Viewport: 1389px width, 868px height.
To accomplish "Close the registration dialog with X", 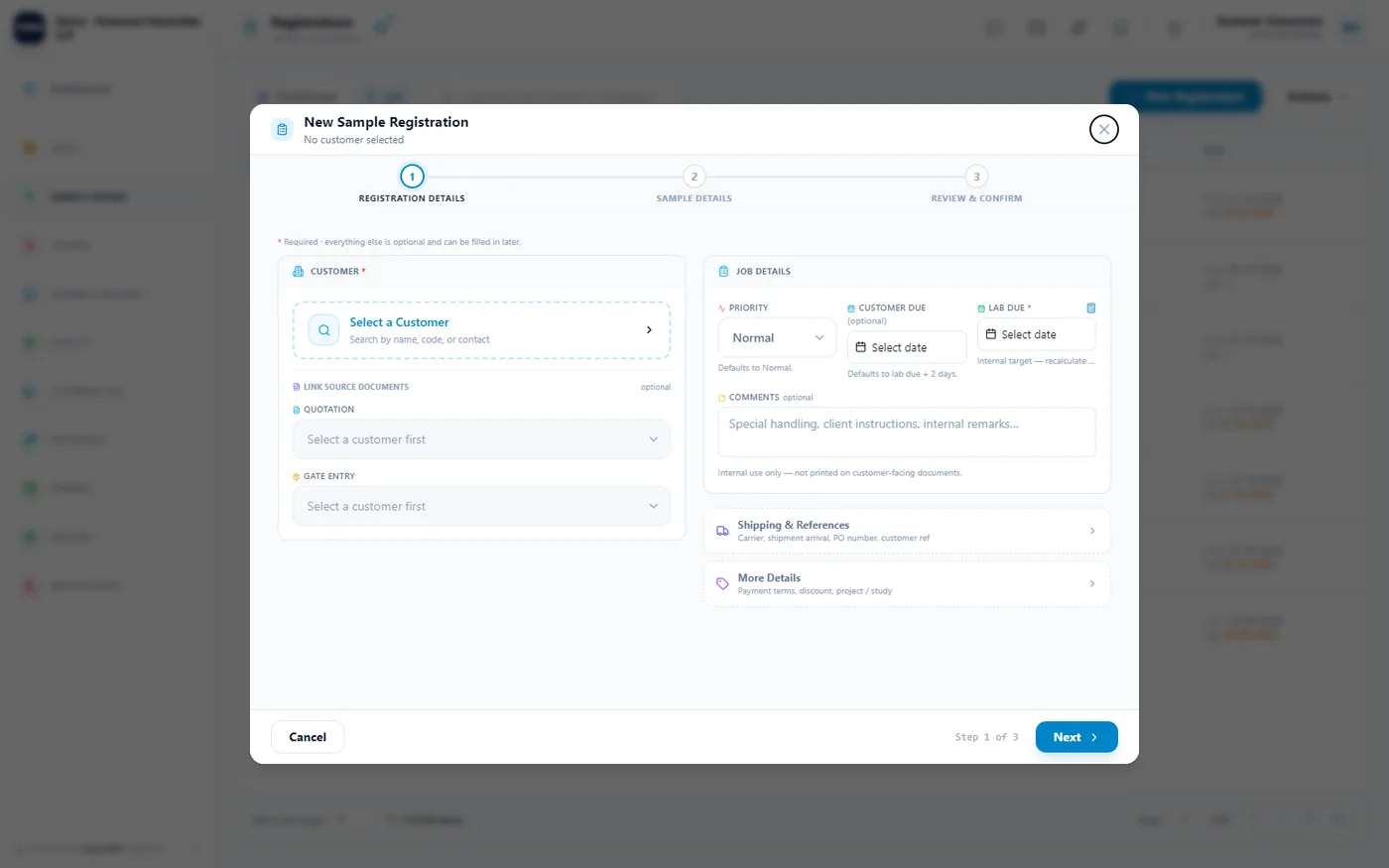I will 1104,129.
